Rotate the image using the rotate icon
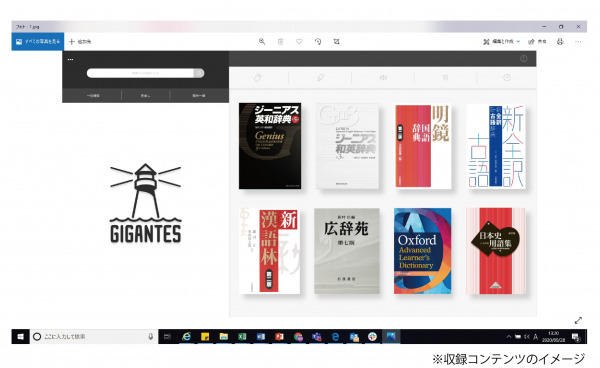600x368 pixels. 318,41
